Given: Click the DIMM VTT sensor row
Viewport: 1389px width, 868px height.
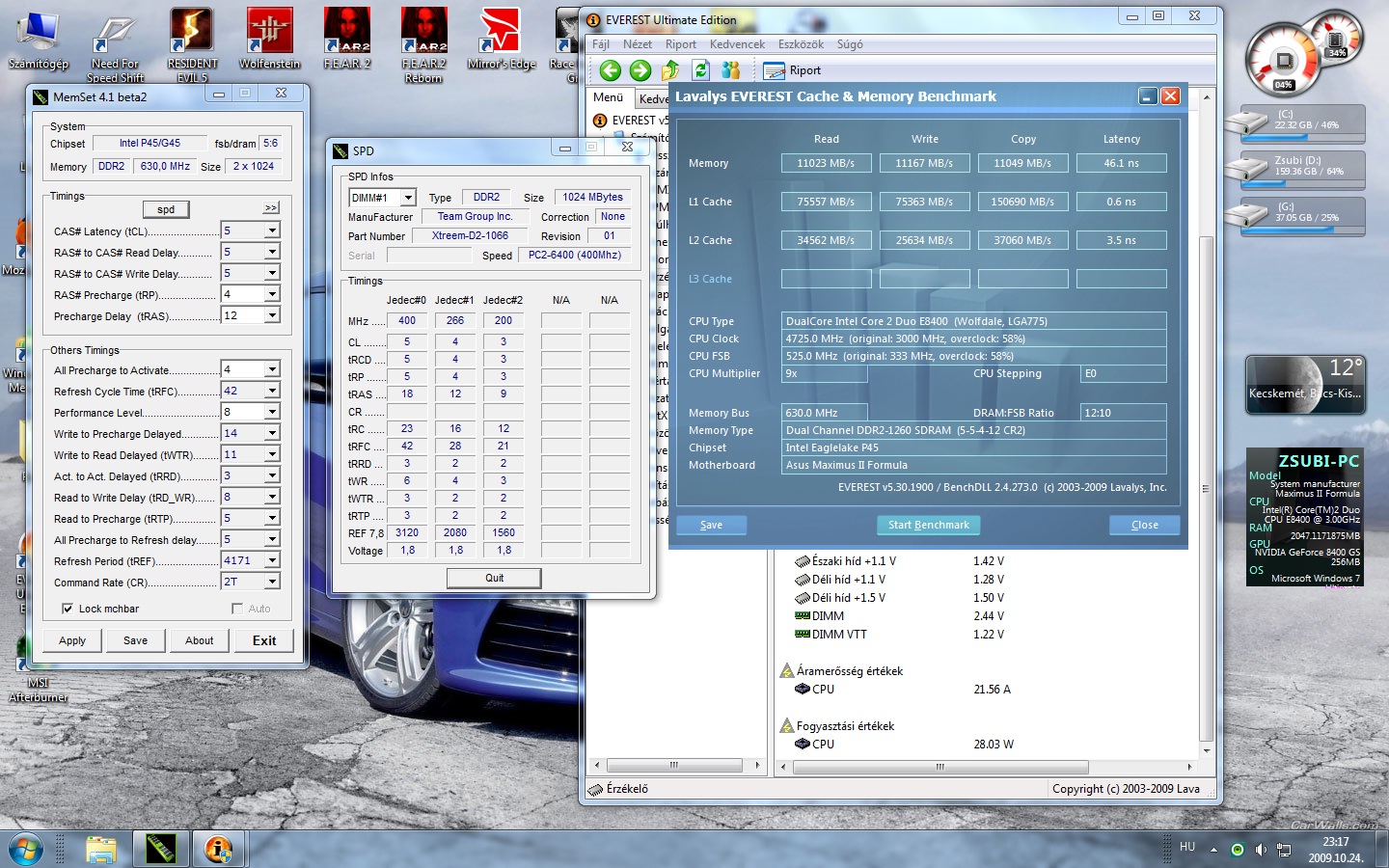Looking at the screenshot, I should (899, 634).
